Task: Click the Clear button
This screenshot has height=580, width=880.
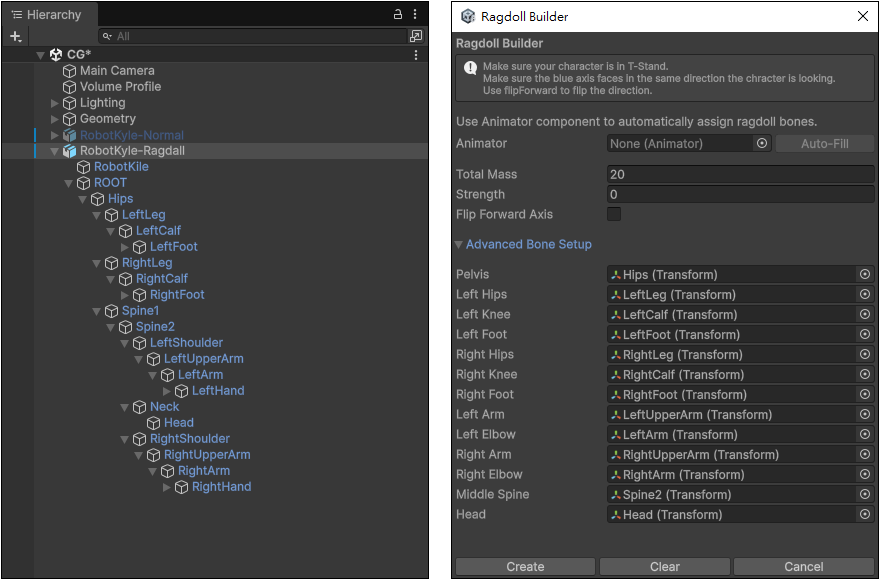Action: [665, 567]
